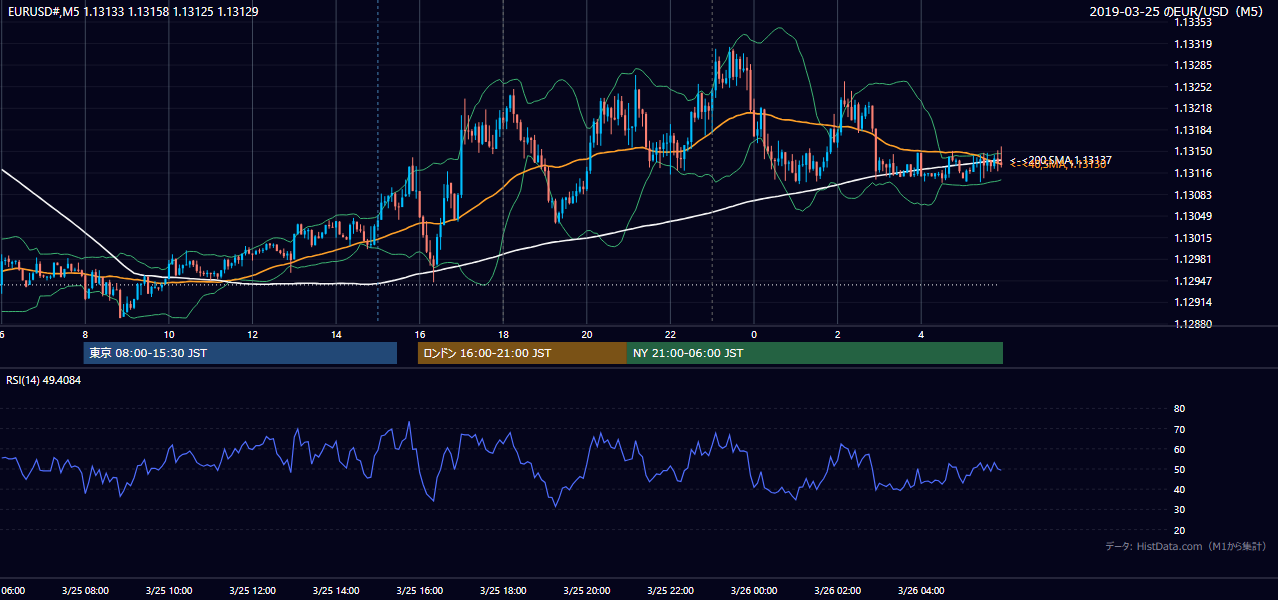Click hour label 18 under price chart
1278x600 pixels.
pyautogui.click(x=504, y=334)
